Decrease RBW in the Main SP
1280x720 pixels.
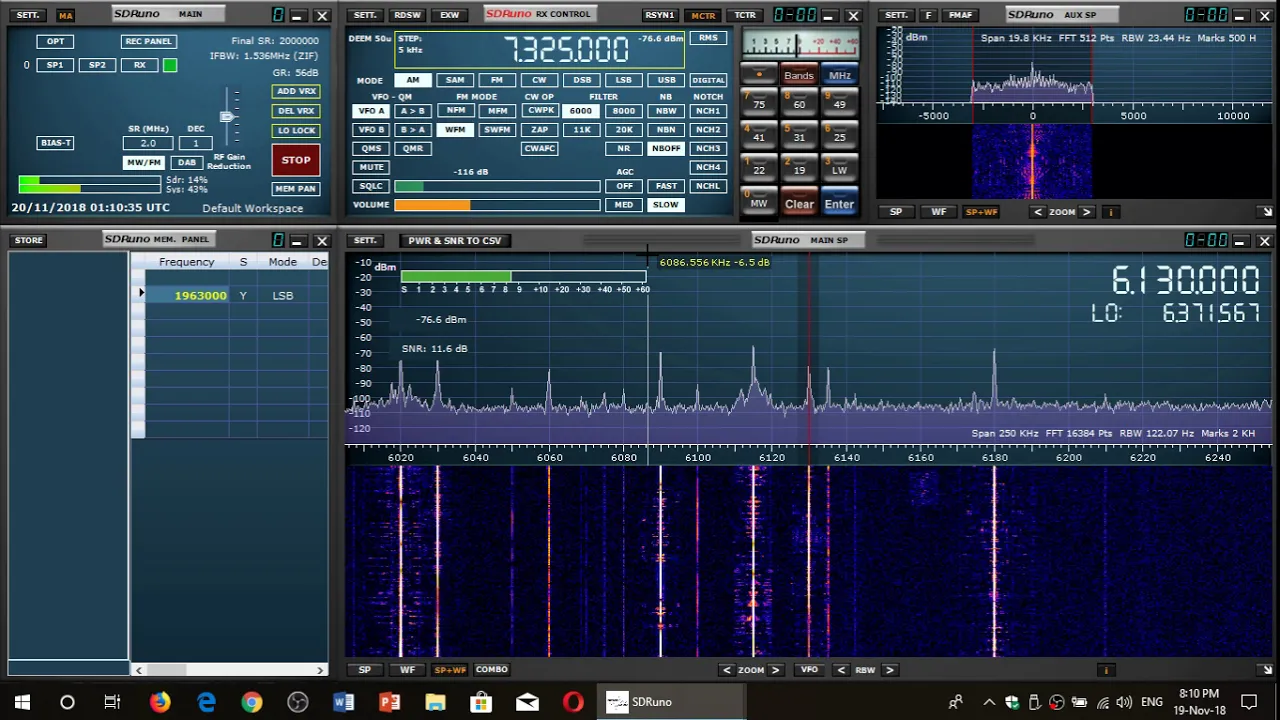point(841,670)
